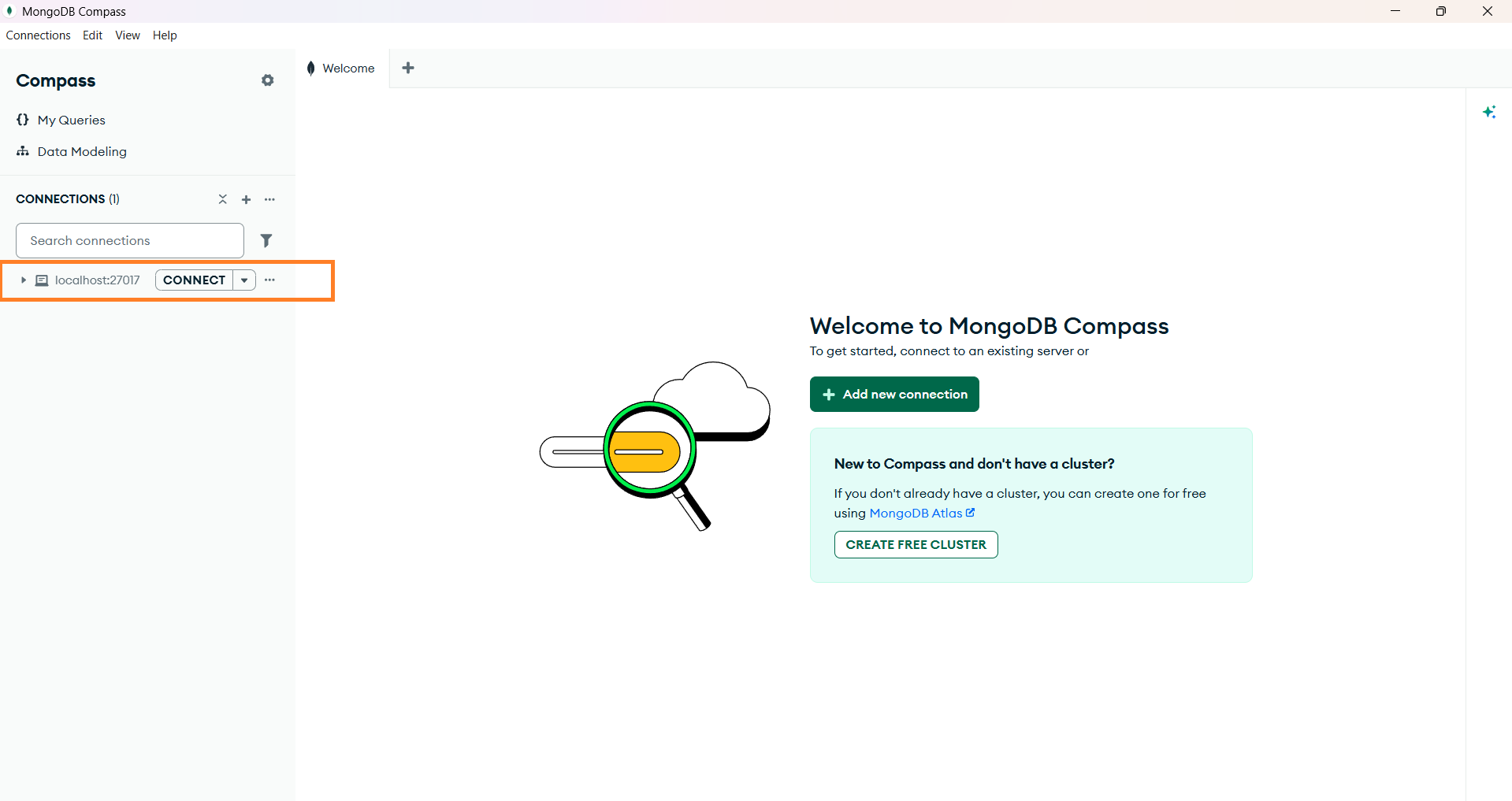Click inside the Search connections field

point(128,240)
